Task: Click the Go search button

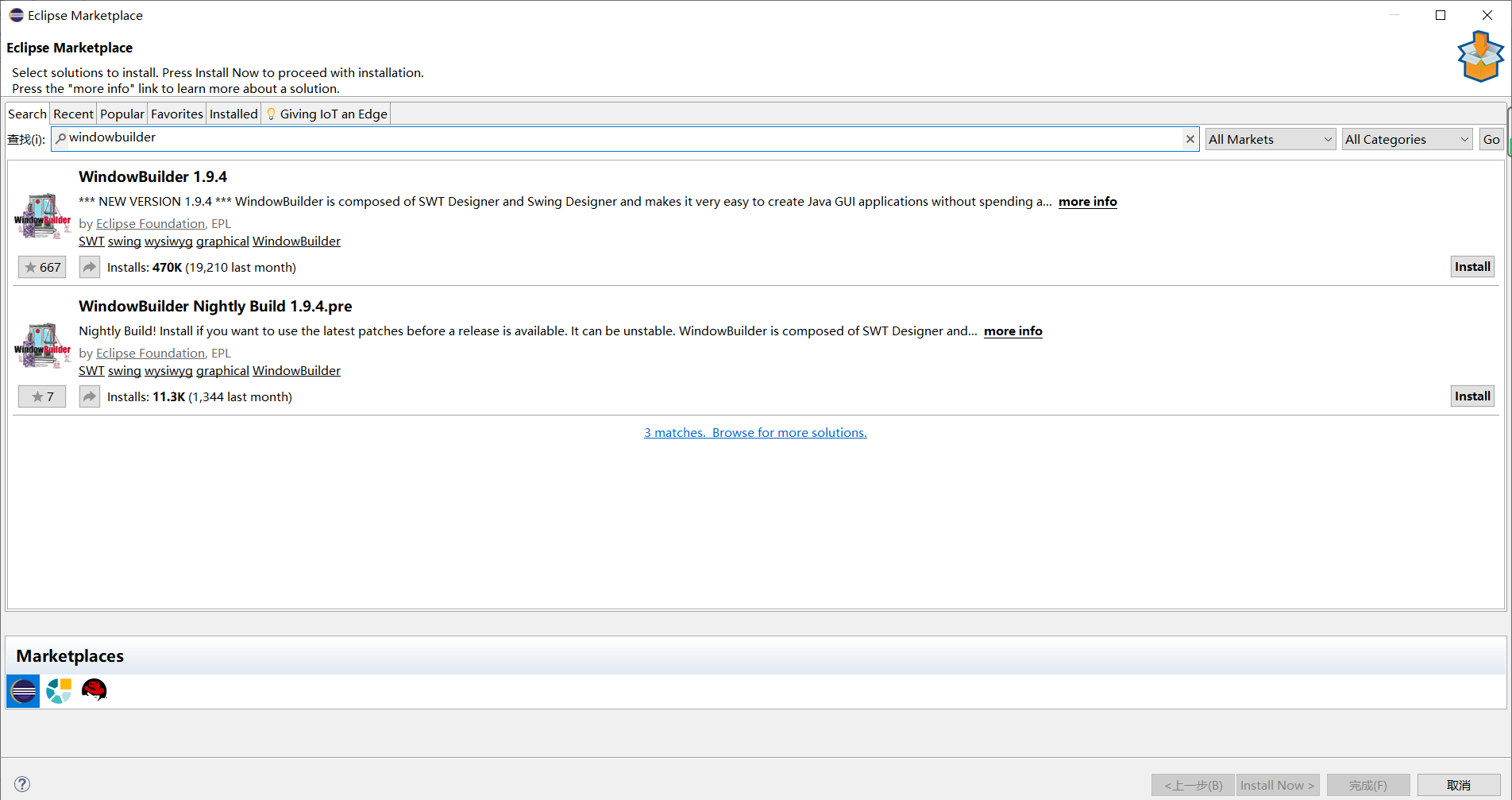Action: click(x=1491, y=139)
